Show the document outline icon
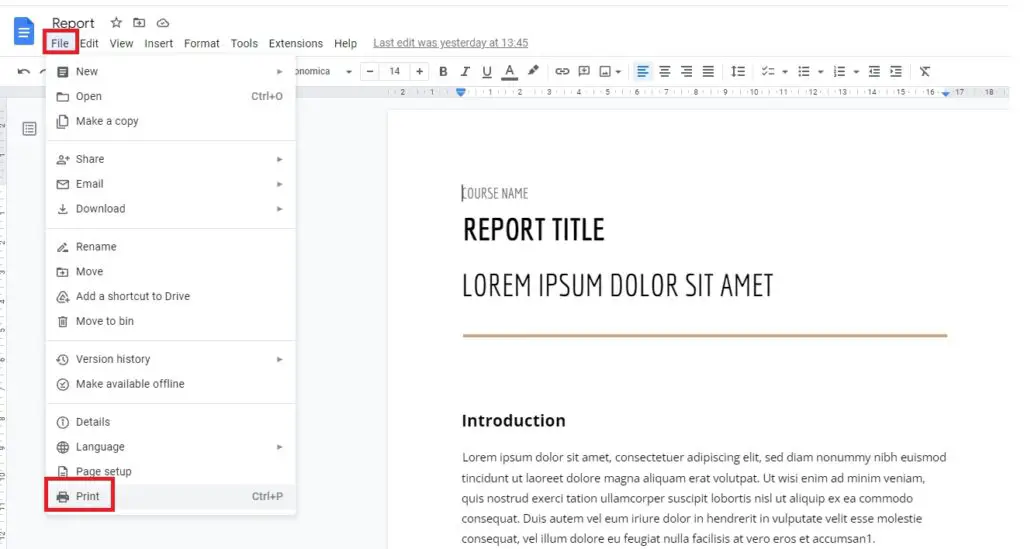Screen dimensions: 1024x549 (x=29, y=129)
